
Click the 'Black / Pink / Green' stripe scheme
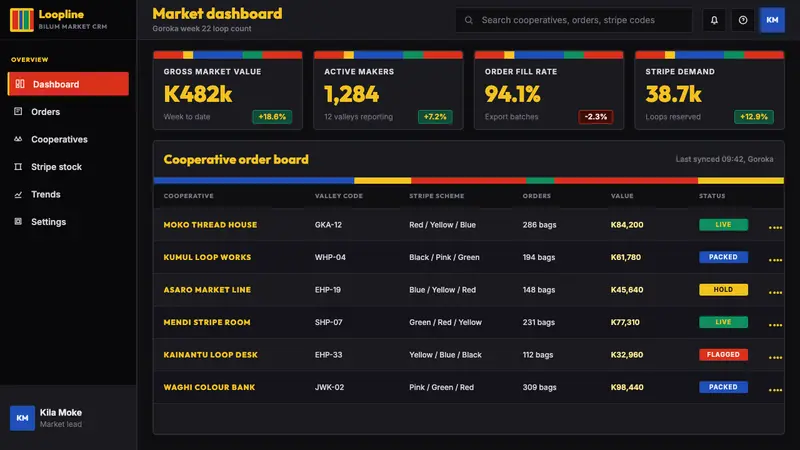(x=444, y=257)
